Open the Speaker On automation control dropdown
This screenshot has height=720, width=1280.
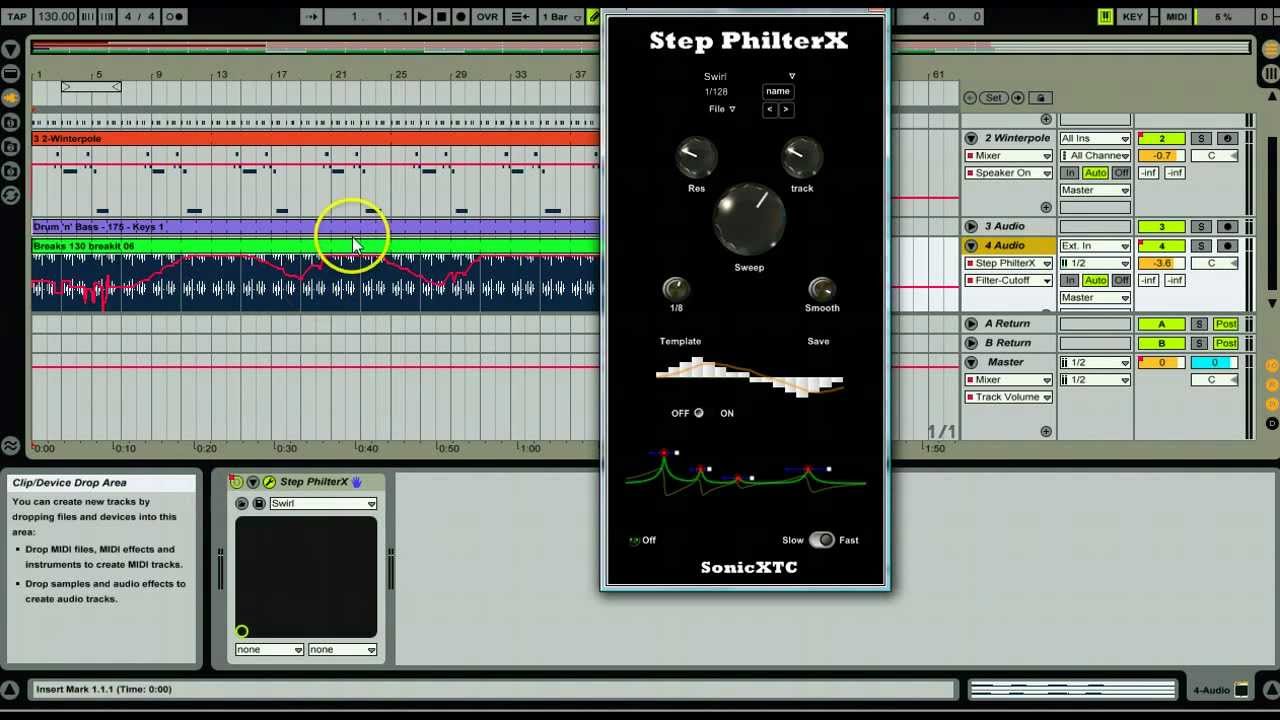click(x=1009, y=172)
